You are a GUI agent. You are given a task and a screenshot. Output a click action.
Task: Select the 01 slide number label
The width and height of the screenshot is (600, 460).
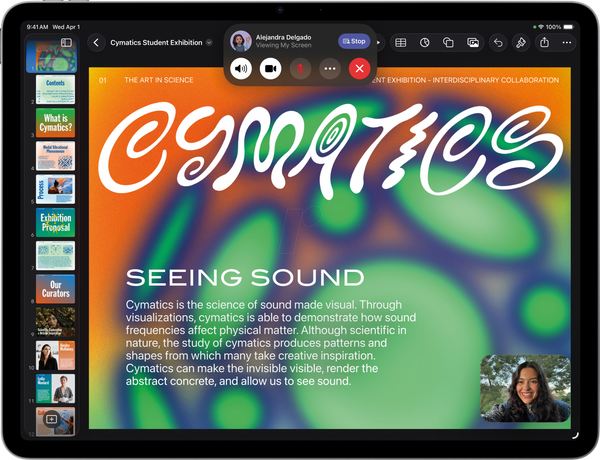coord(103,80)
